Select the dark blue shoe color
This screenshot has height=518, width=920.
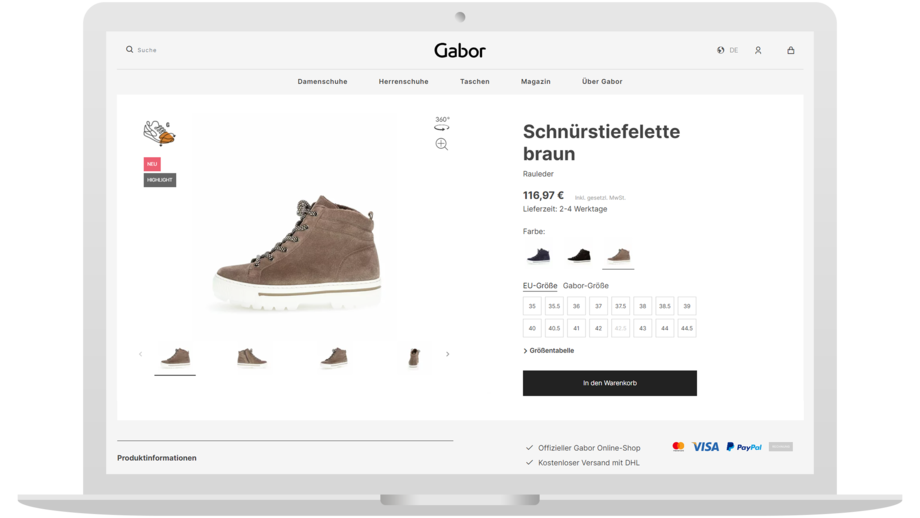[x=539, y=255]
